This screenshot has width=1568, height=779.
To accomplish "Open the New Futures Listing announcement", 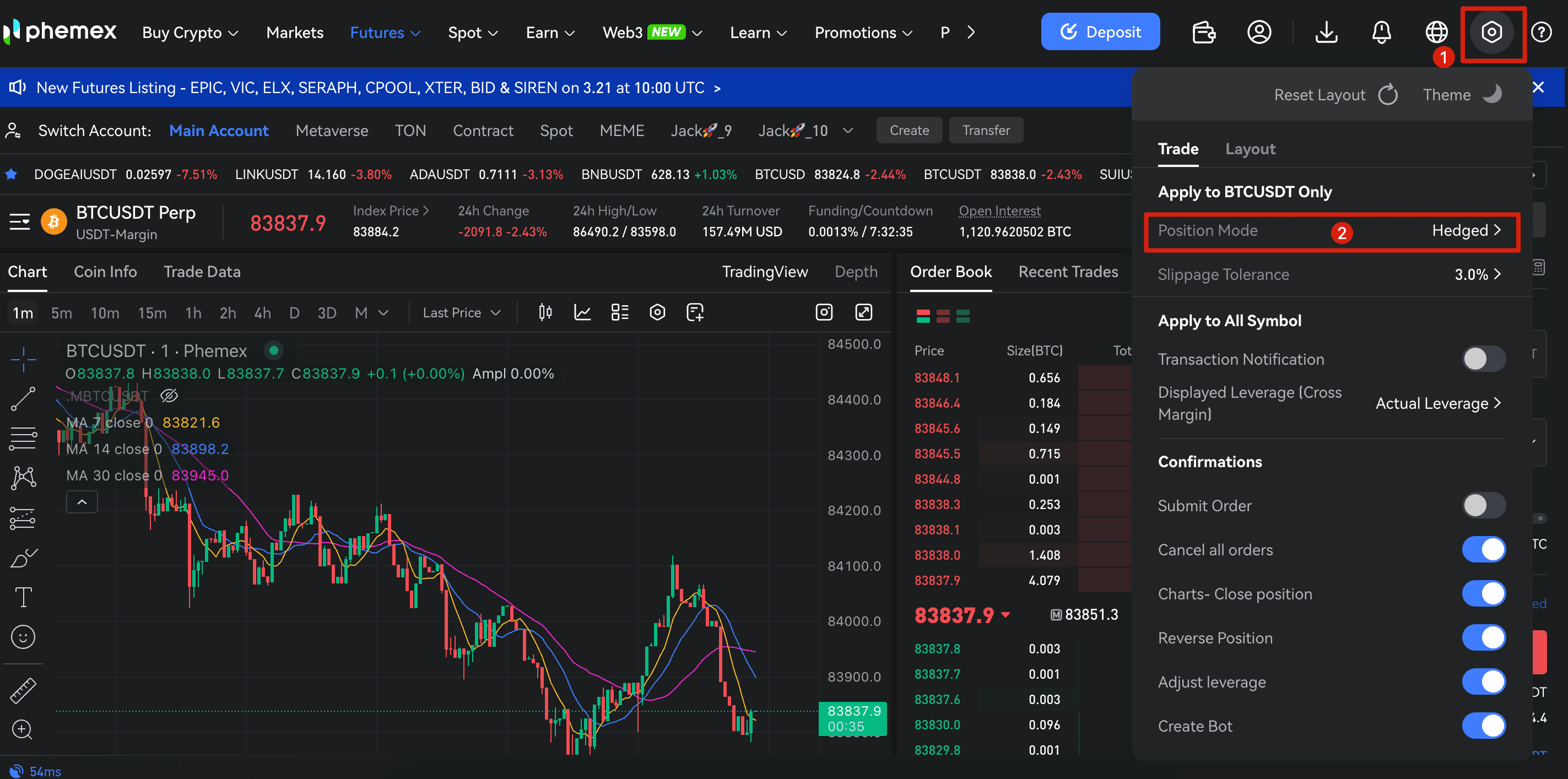I will pos(378,88).
